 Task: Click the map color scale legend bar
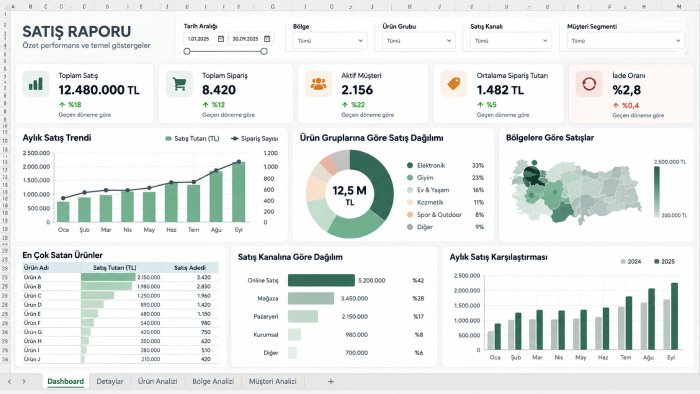tap(657, 191)
